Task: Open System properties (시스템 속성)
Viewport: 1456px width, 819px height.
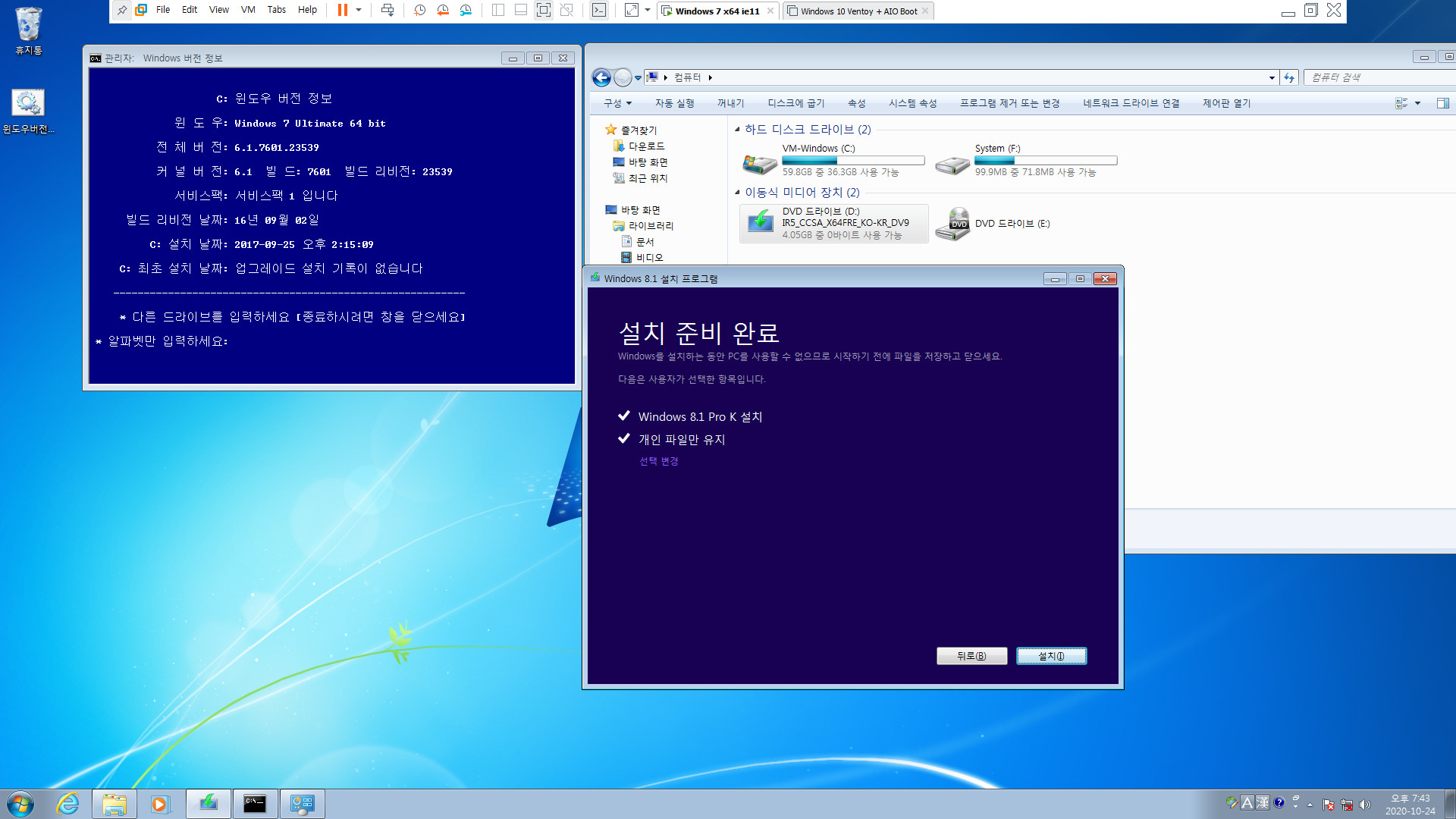Action: point(912,103)
